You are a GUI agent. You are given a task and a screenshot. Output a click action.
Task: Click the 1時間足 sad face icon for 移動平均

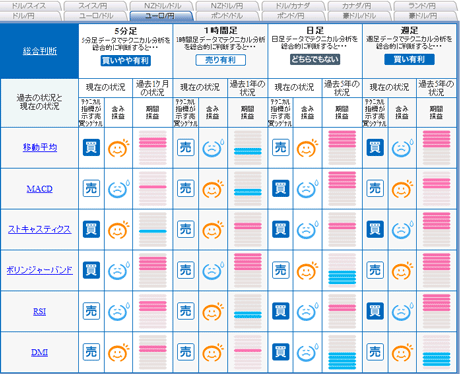[x=213, y=148]
